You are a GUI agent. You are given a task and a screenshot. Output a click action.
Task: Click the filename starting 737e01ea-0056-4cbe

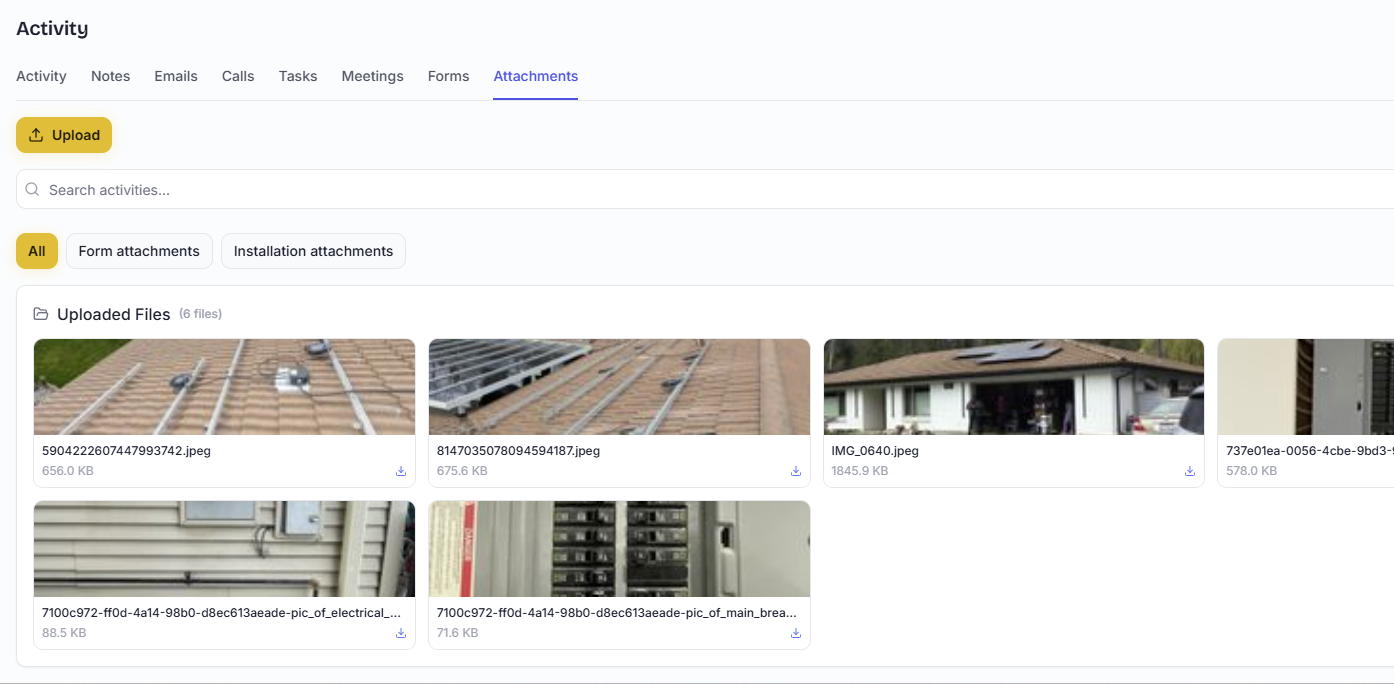click(x=1310, y=451)
